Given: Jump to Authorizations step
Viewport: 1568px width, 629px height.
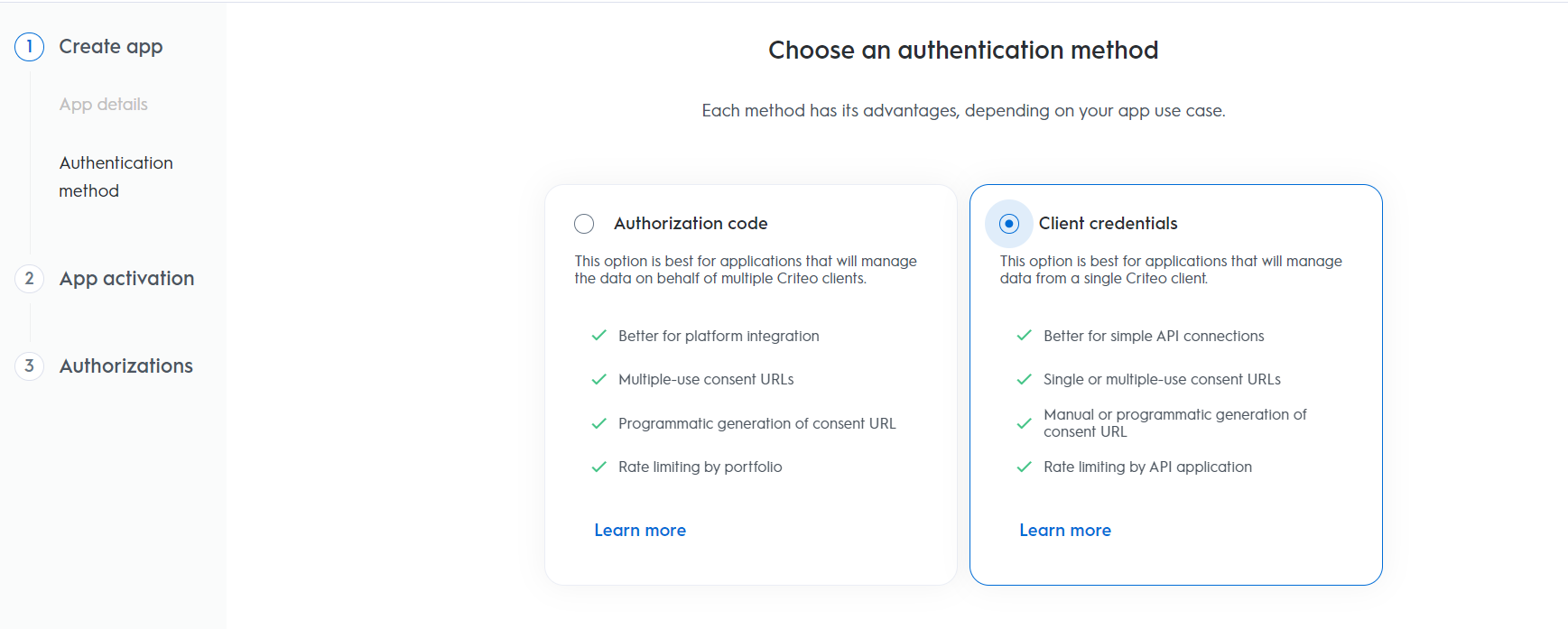Looking at the screenshot, I should pos(126,365).
